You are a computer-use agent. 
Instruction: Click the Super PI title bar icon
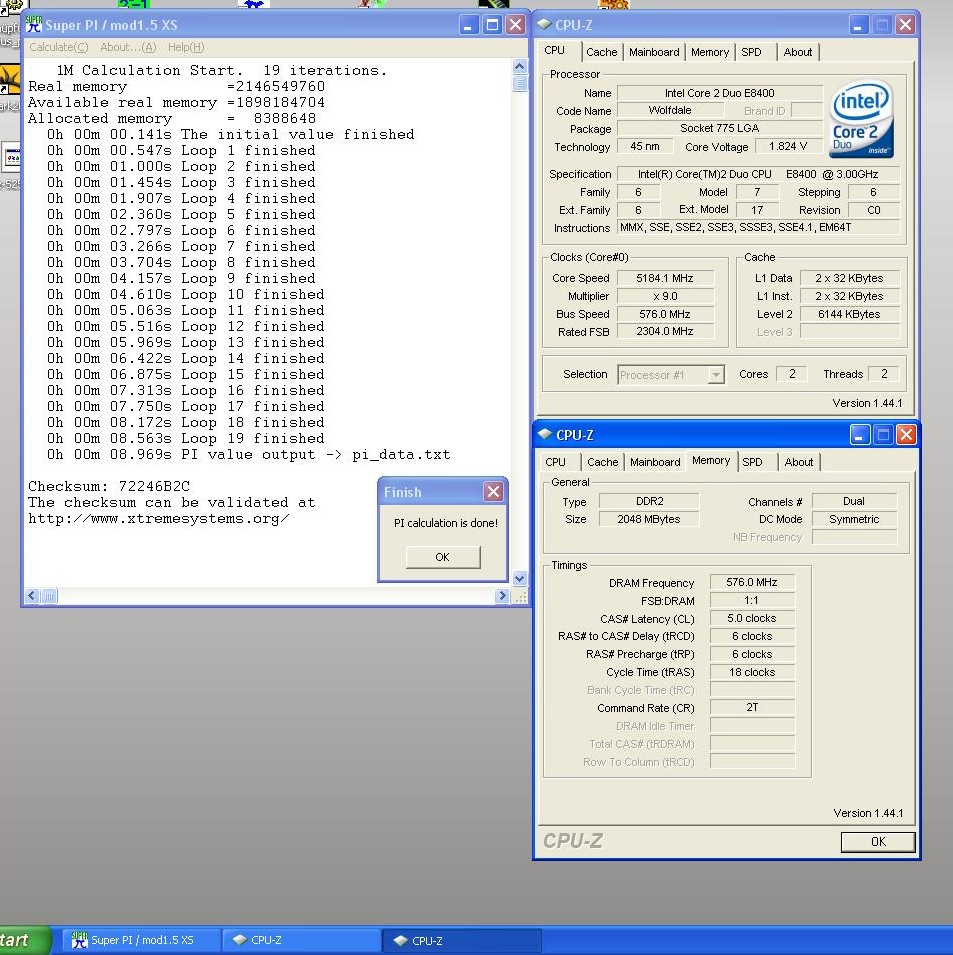[x=33, y=25]
